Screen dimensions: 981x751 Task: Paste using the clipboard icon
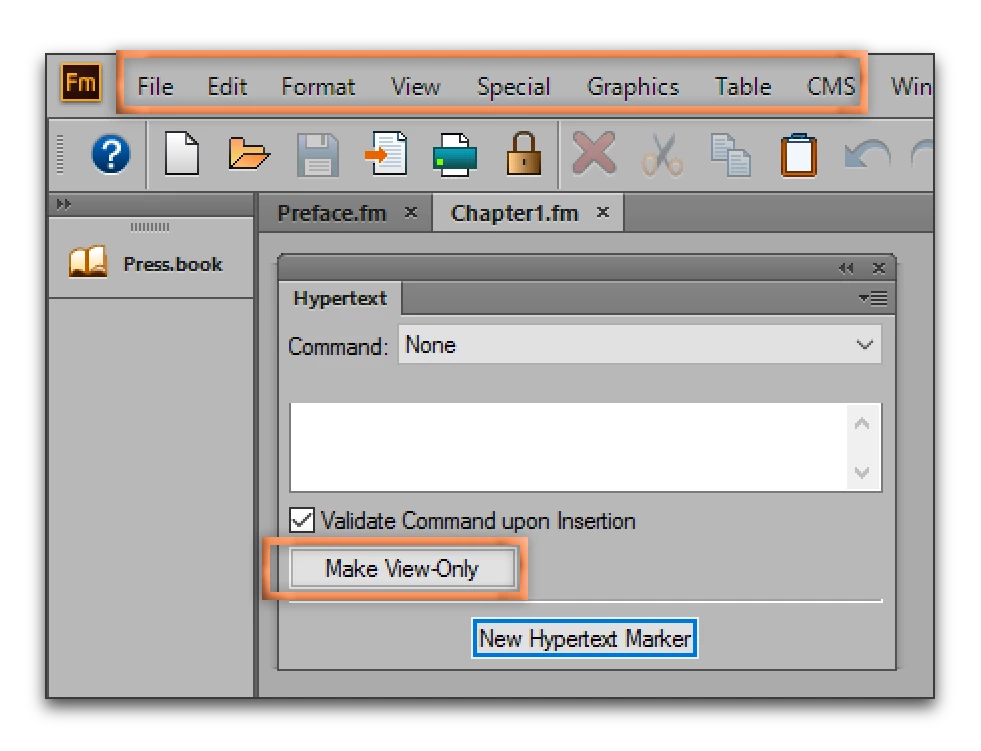tap(799, 155)
